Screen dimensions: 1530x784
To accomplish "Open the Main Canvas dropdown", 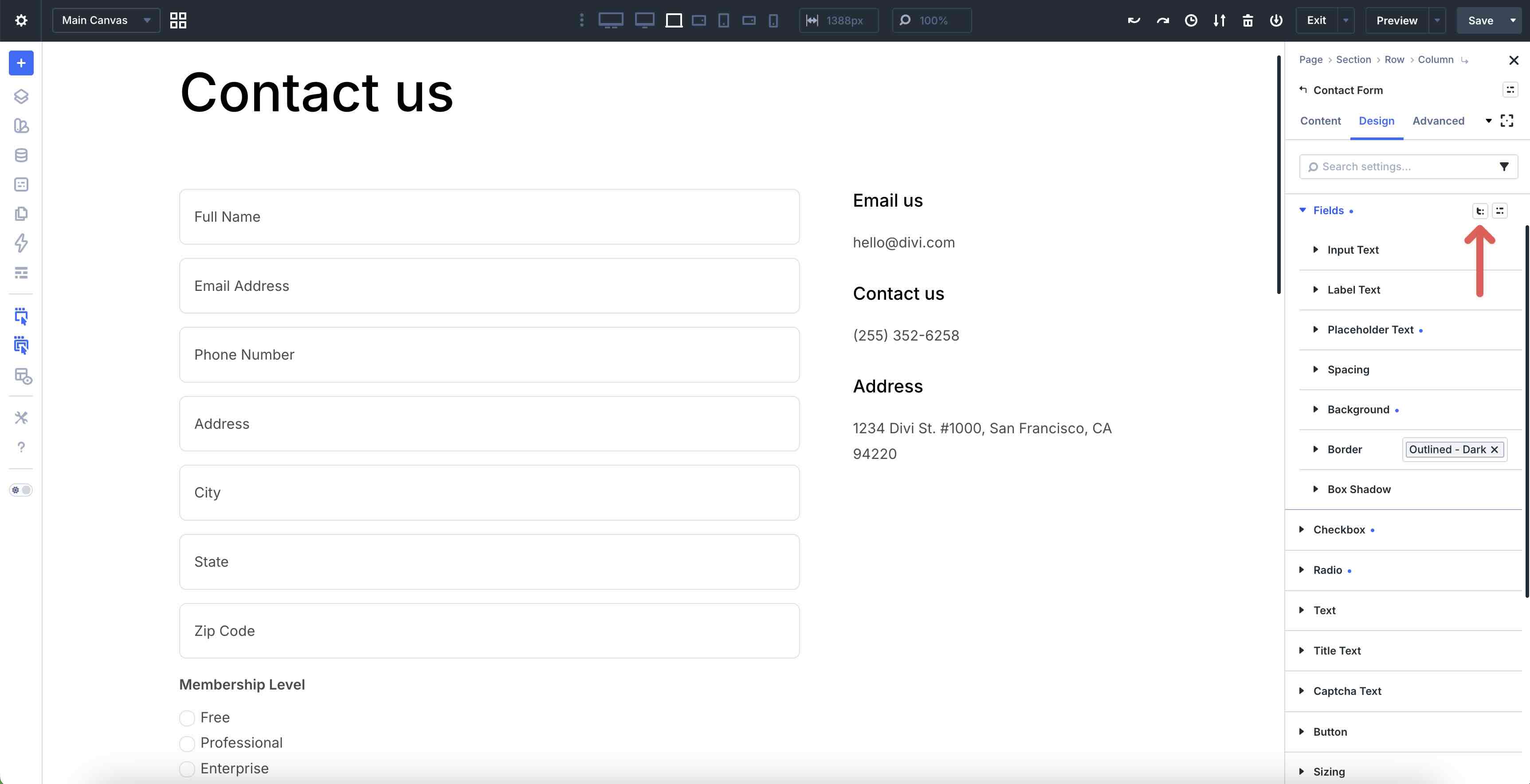I will 106,20.
